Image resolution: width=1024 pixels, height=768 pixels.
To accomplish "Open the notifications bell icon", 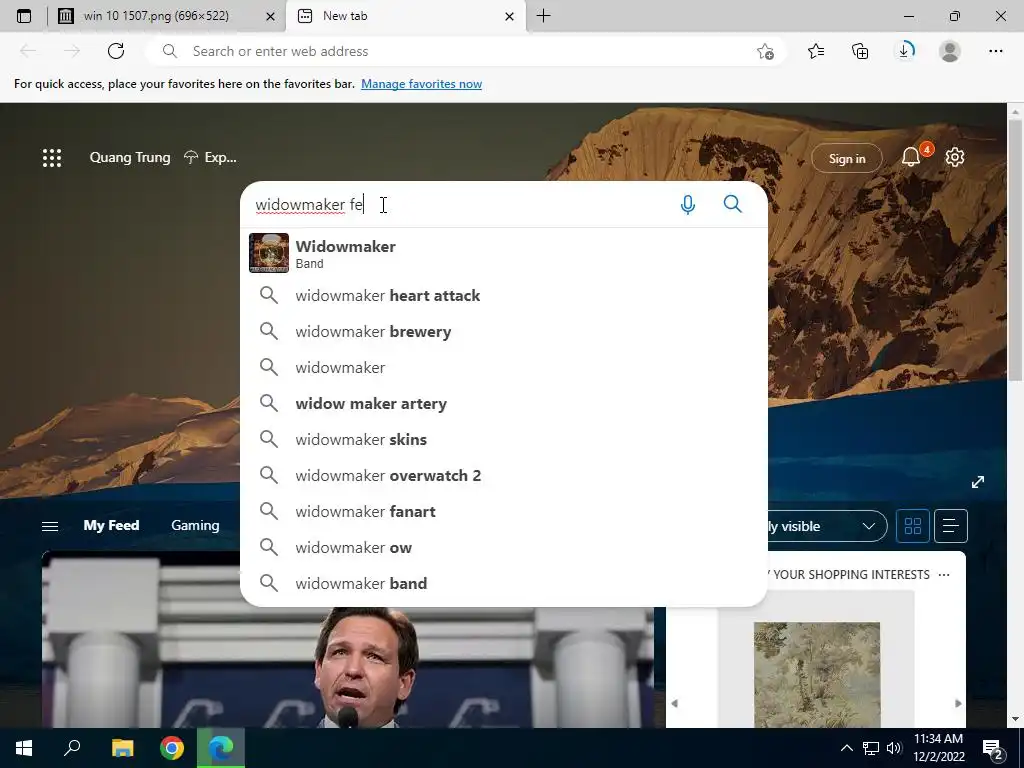I will (911, 157).
